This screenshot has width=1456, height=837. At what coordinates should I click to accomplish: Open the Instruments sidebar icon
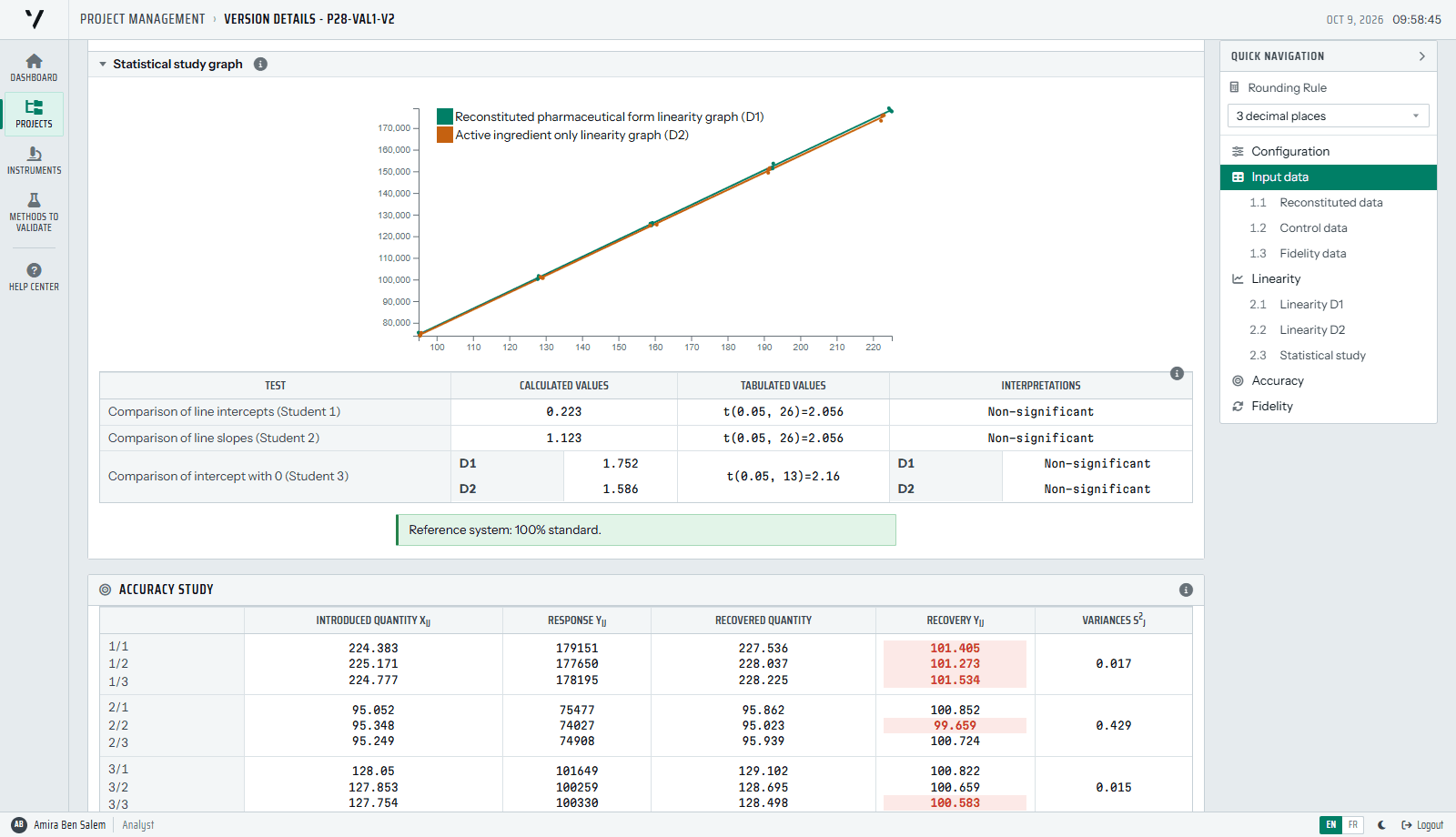[x=34, y=160]
